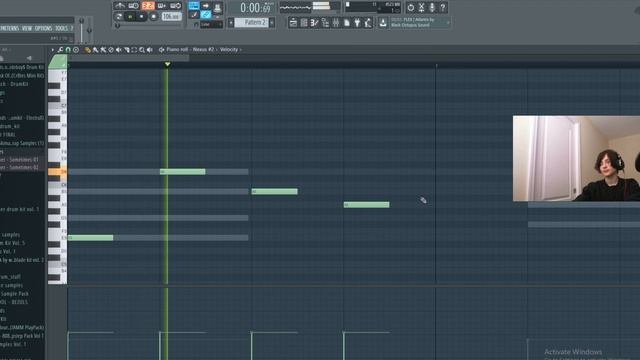Select the Paint brush tool

96,50
